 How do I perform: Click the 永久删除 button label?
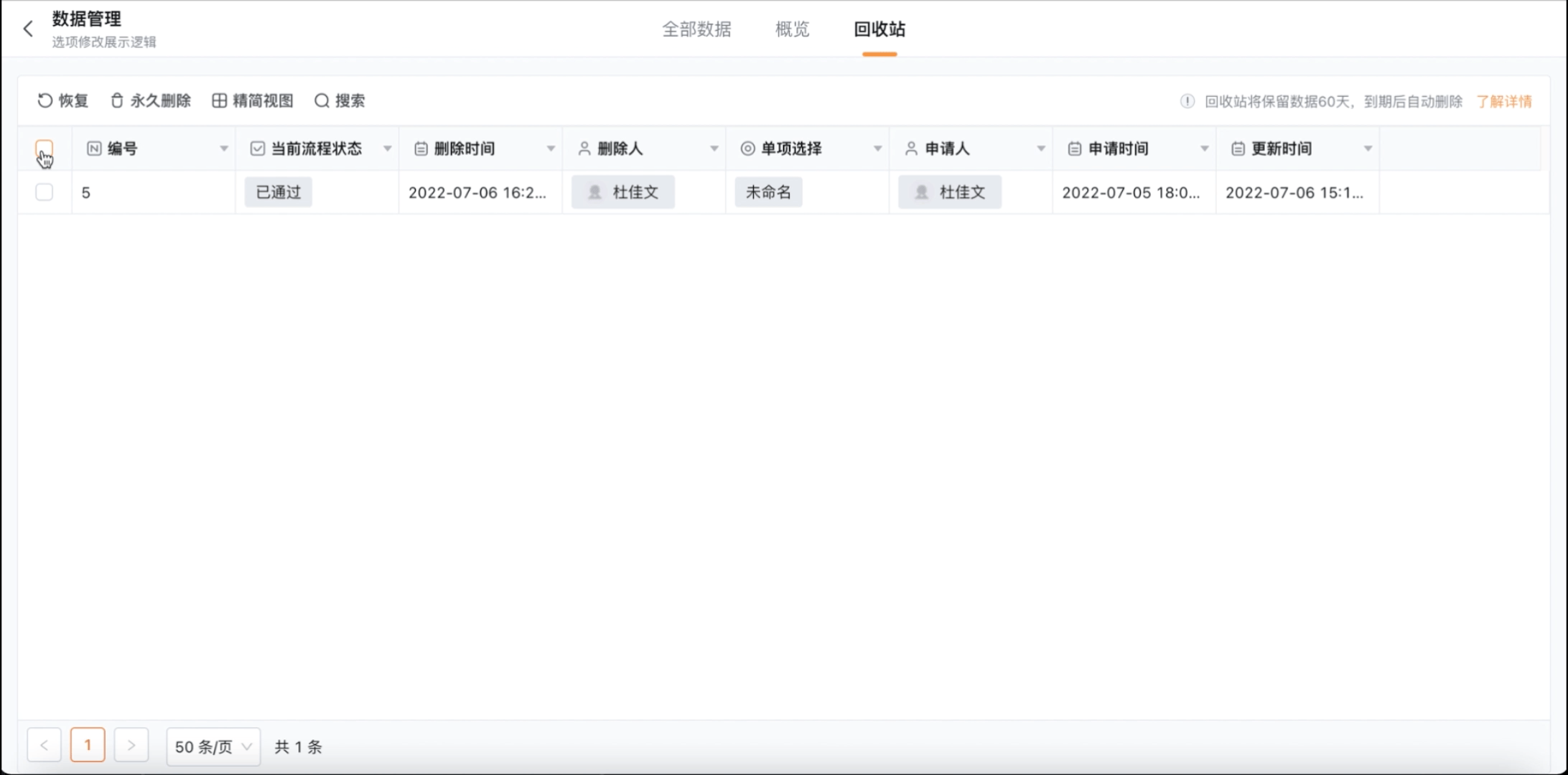(x=161, y=100)
